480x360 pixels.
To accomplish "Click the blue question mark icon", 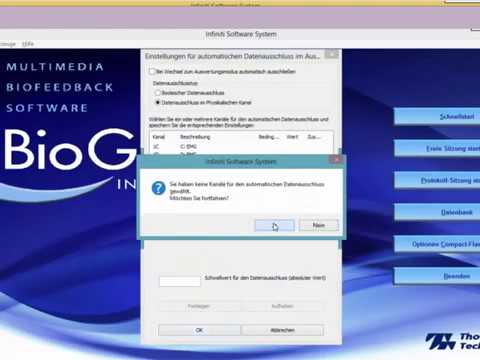I will (158, 188).
